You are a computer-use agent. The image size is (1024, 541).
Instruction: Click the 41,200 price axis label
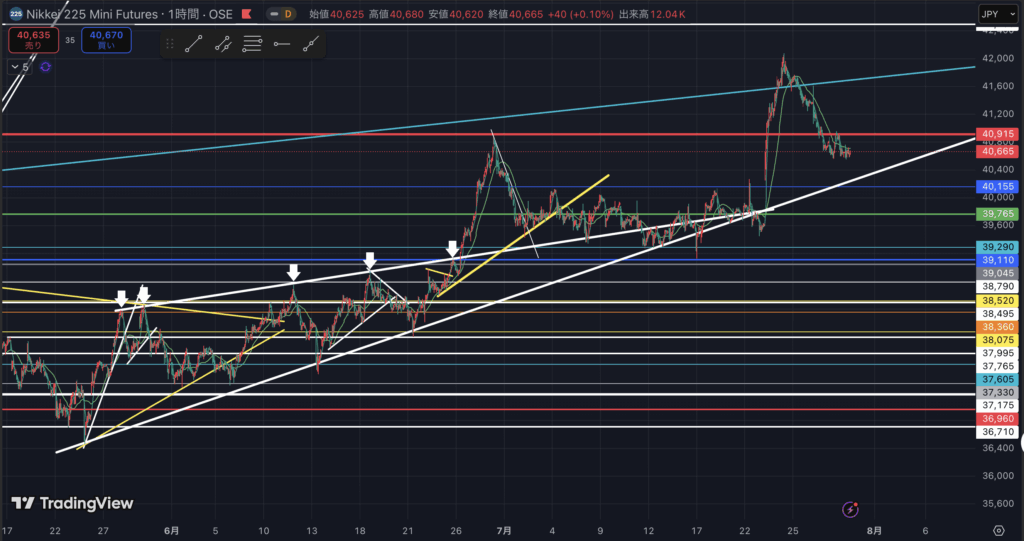tap(997, 114)
